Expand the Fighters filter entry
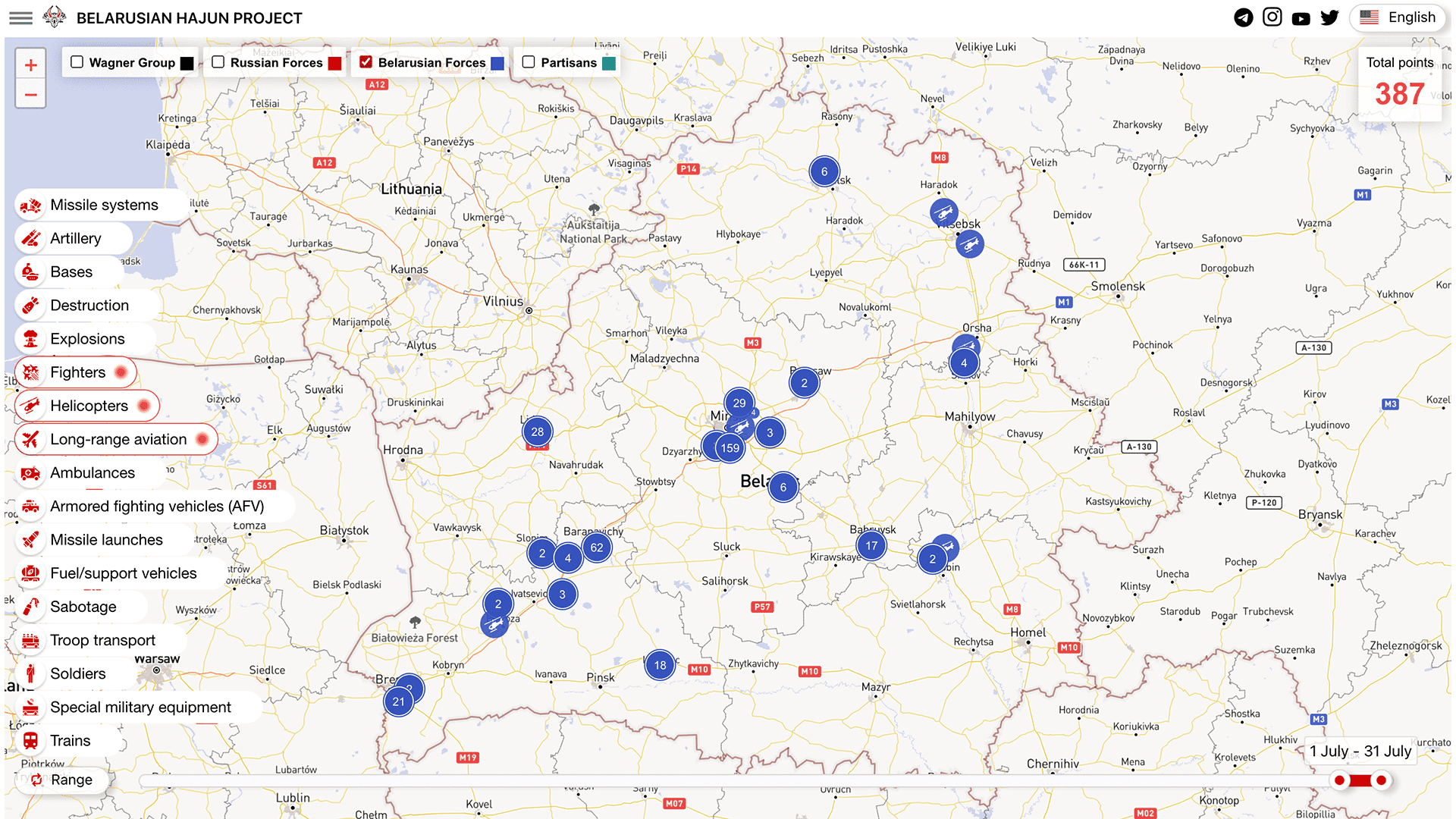The width and height of the screenshot is (1456, 819). click(x=77, y=372)
